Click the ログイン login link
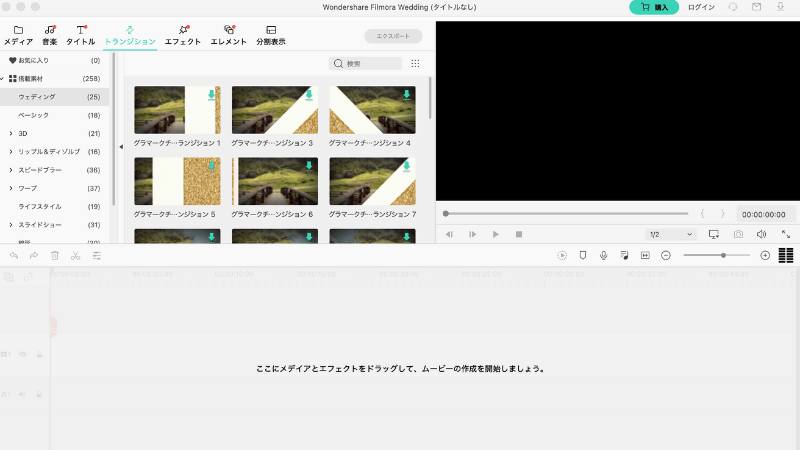This screenshot has height=450, width=800. pos(701,7)
